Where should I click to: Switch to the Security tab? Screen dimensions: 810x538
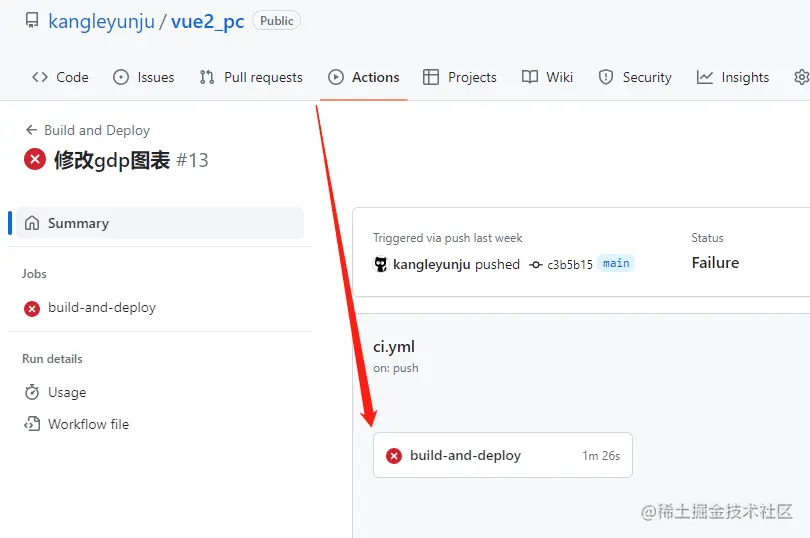635,77
